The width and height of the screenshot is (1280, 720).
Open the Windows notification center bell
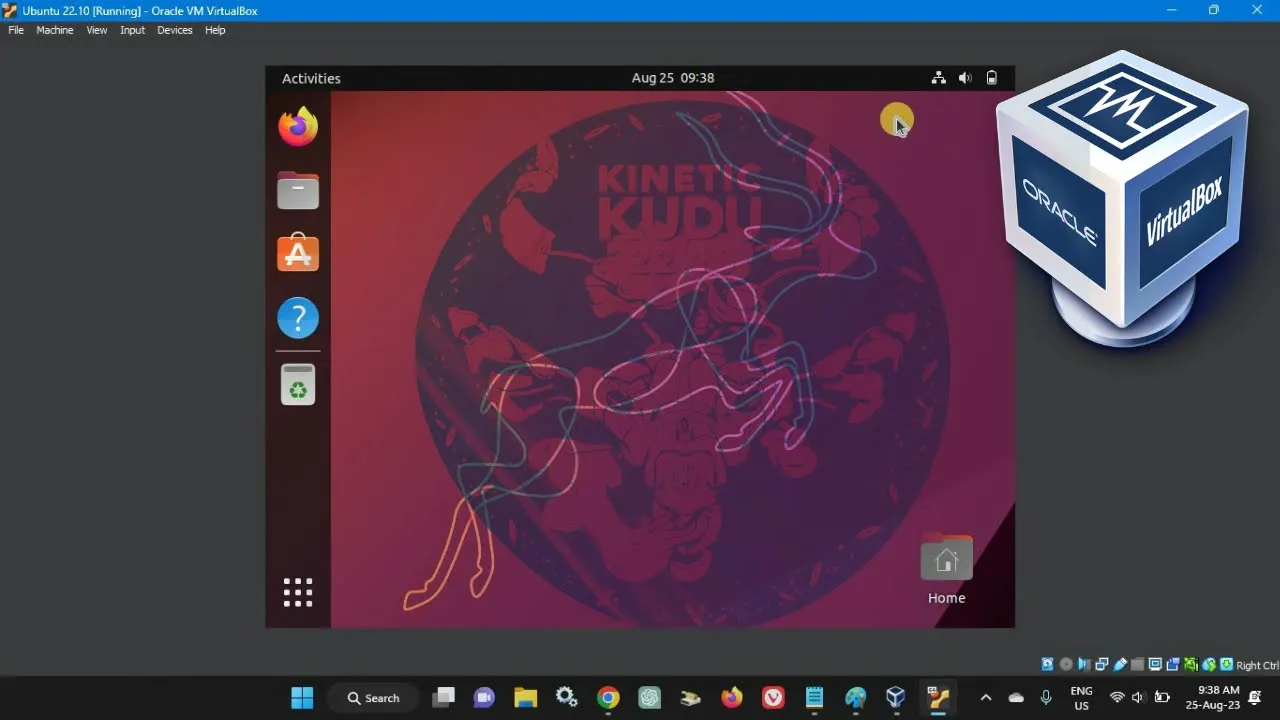[1255, 697]
